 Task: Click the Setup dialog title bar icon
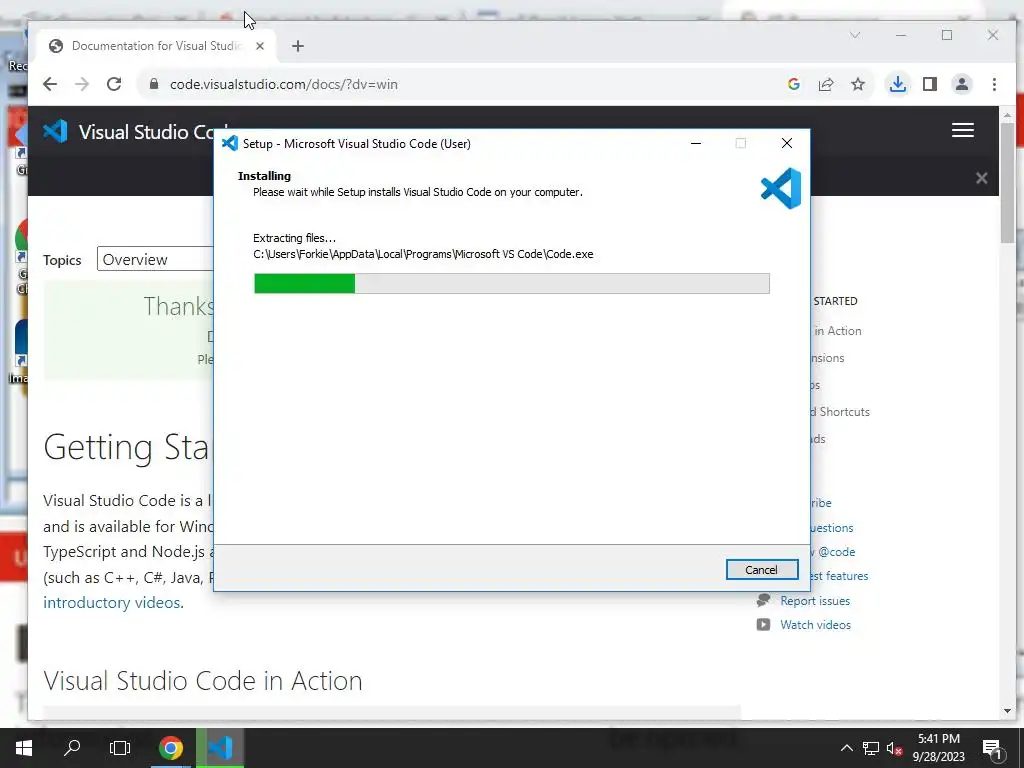230,143
